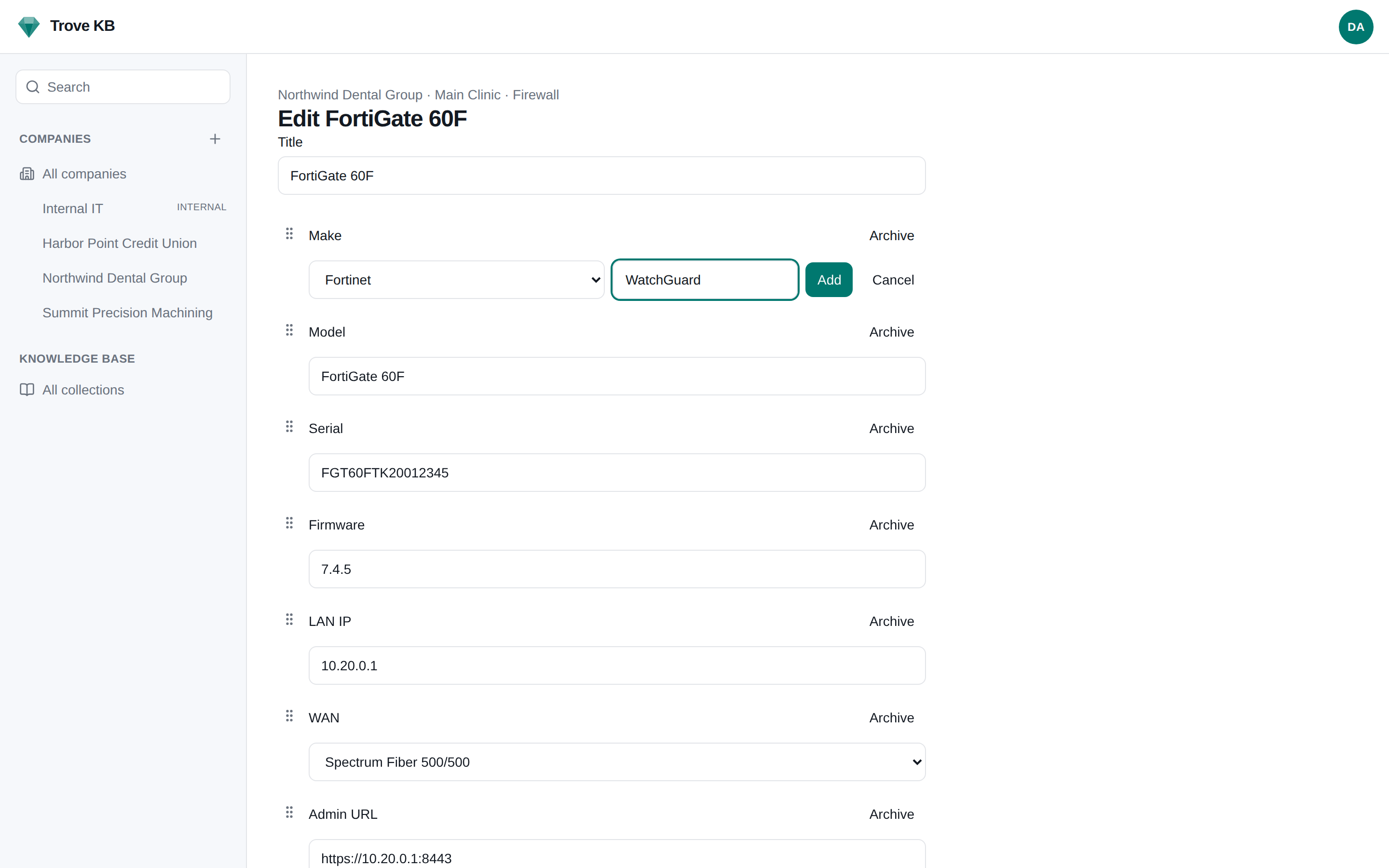
Task: Click the Trove KB title text
Action: (82, 26)
